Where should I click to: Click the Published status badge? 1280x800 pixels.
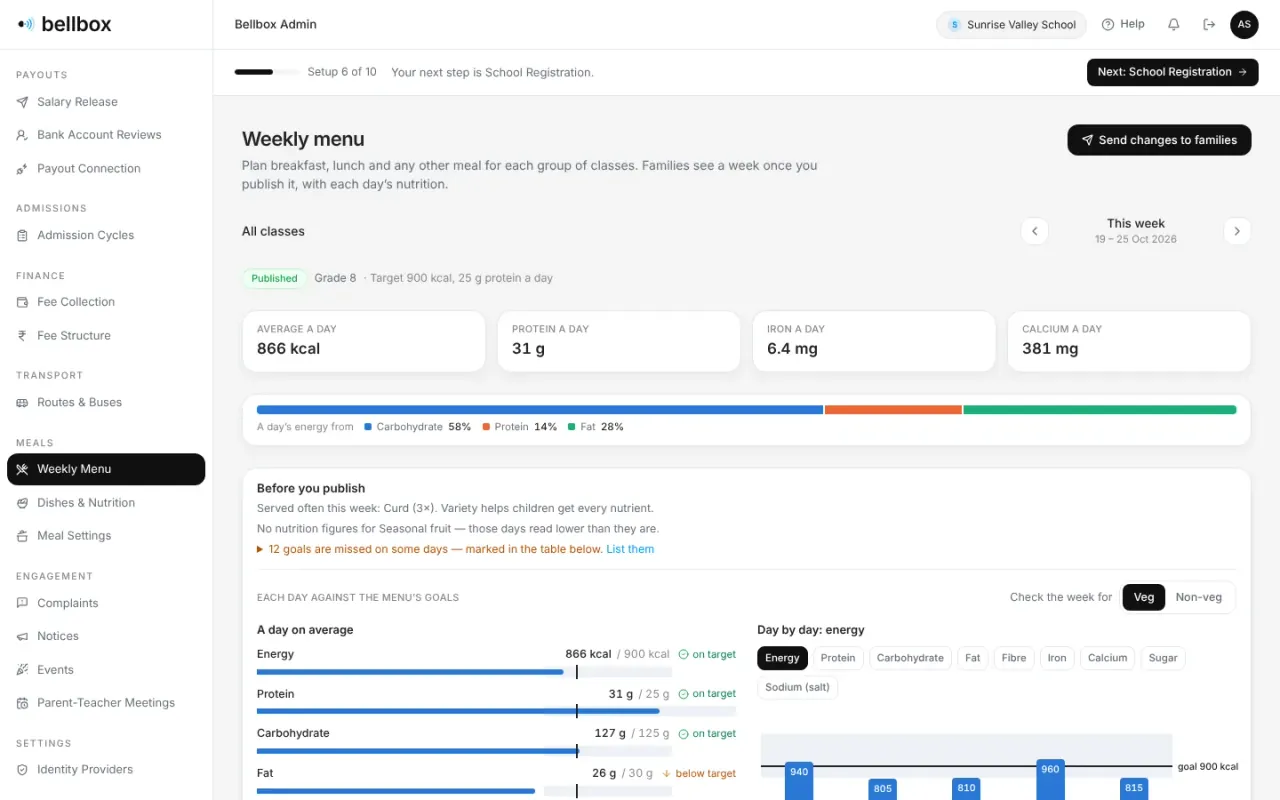(x=274, y=278)
